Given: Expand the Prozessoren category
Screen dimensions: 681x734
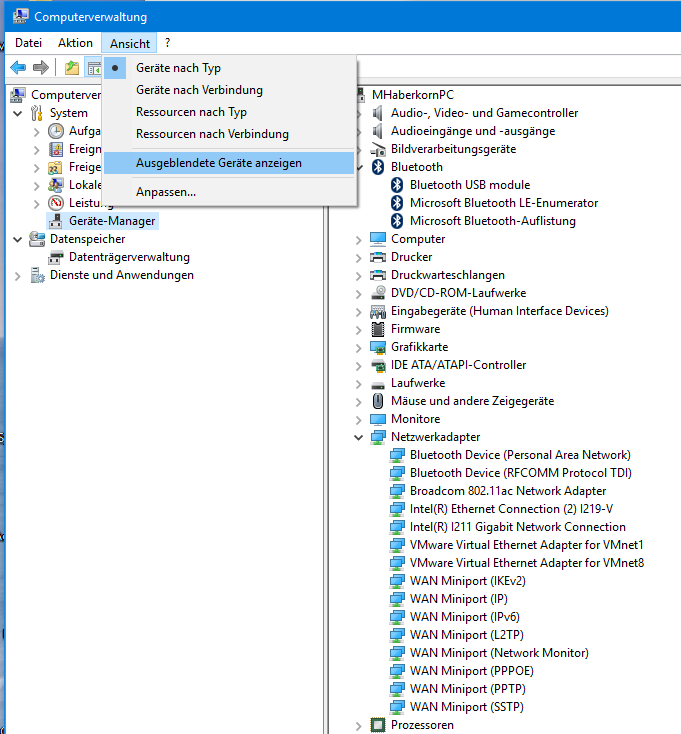Looking at the screenshot, I should click(x=359, y=726).
